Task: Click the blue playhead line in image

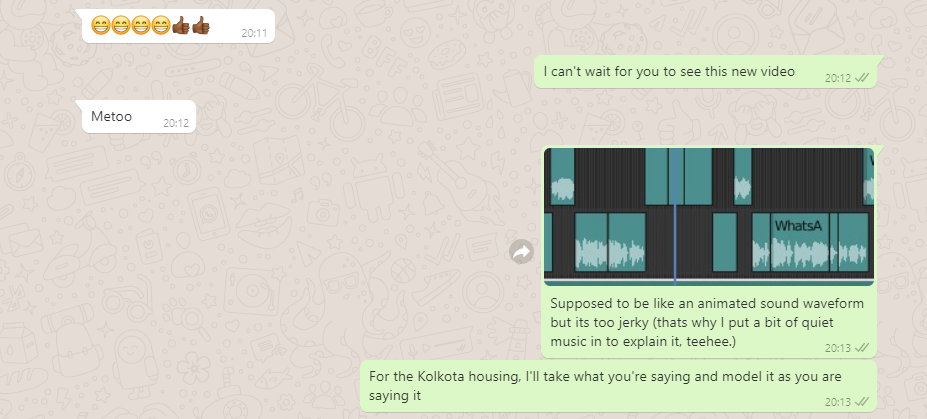Action: coord(675,216)
